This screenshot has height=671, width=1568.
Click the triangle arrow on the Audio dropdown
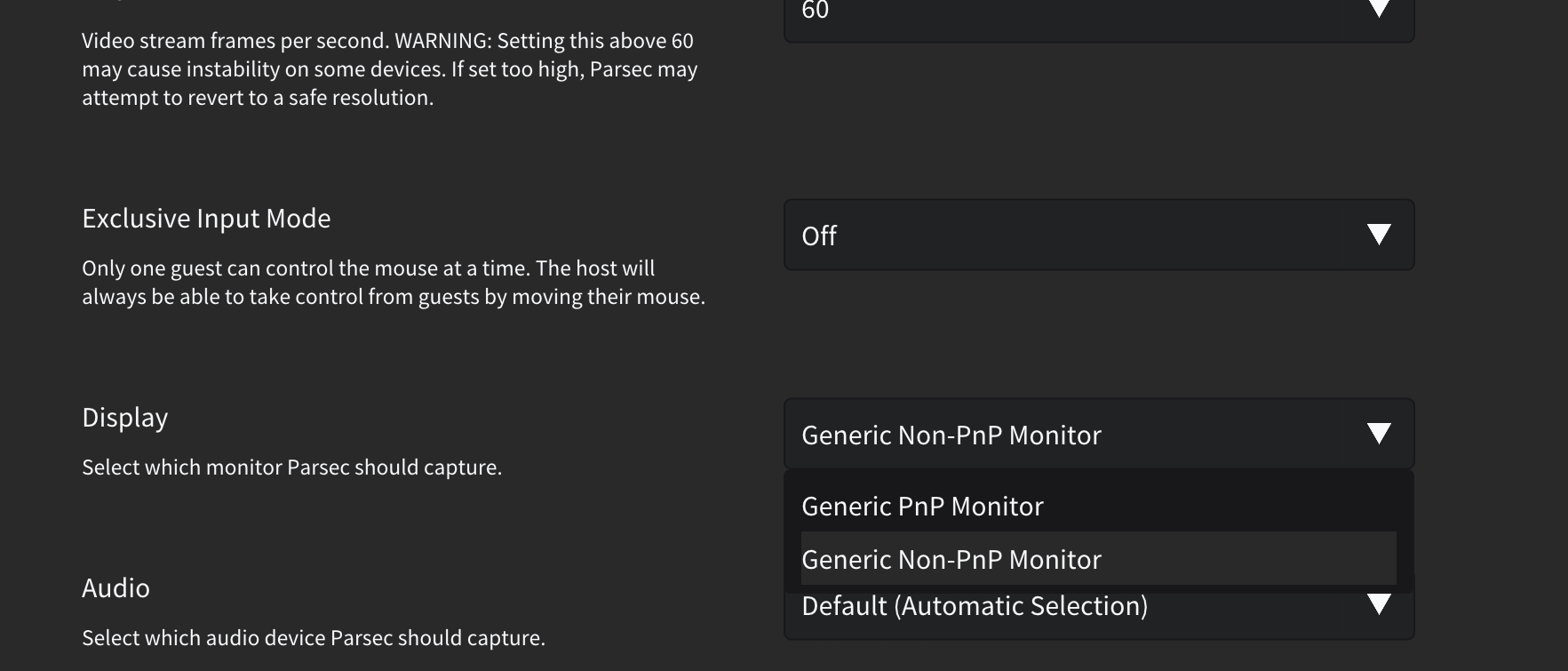(1379, 604)
